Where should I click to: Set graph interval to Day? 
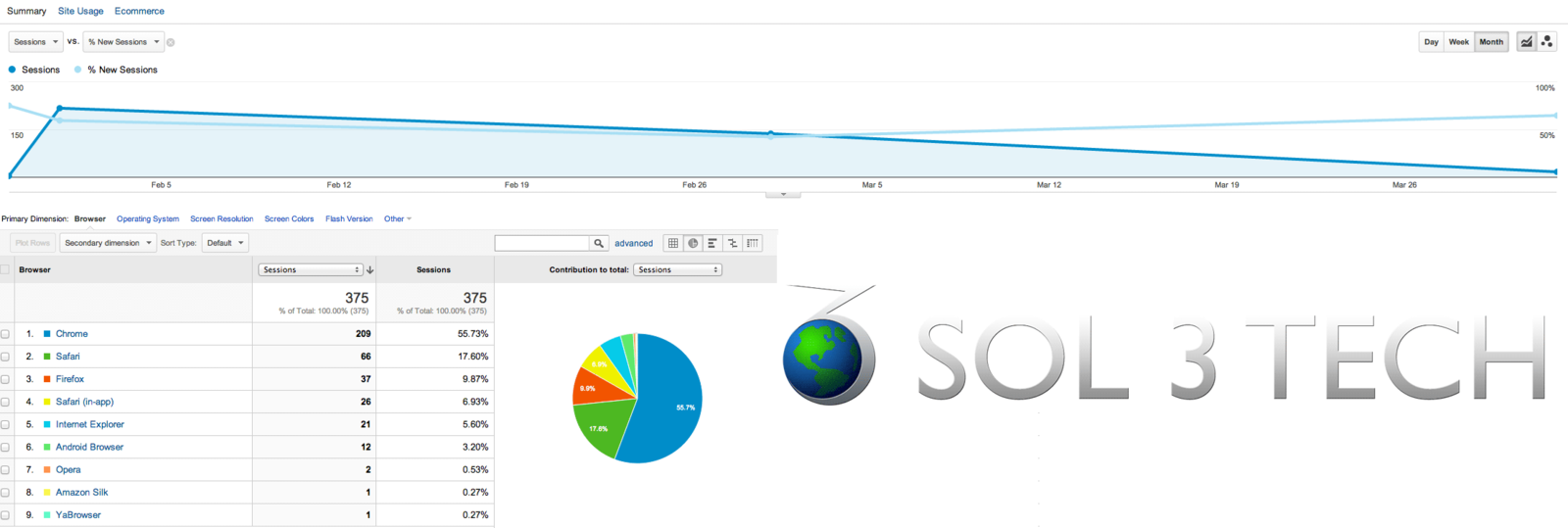pos(1432,42)
